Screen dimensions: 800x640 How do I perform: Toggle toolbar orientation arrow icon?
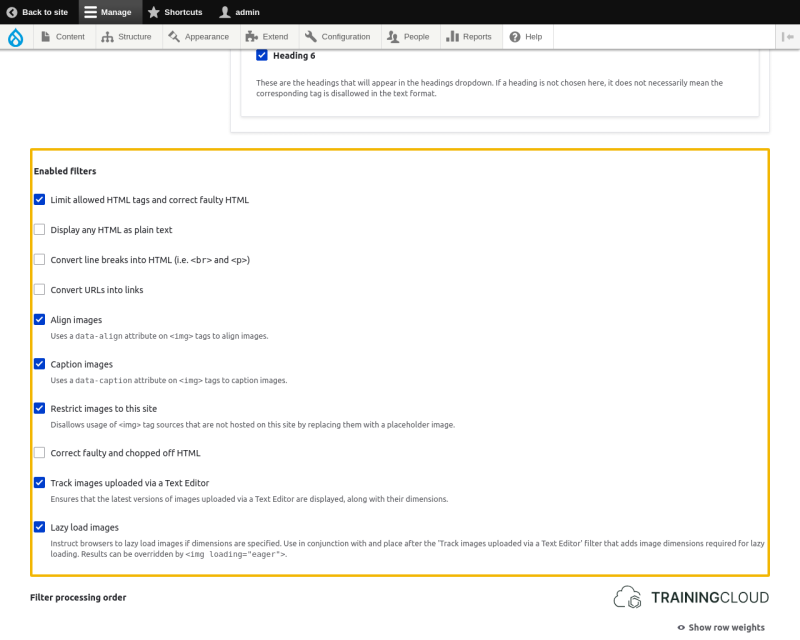(788, 37)
